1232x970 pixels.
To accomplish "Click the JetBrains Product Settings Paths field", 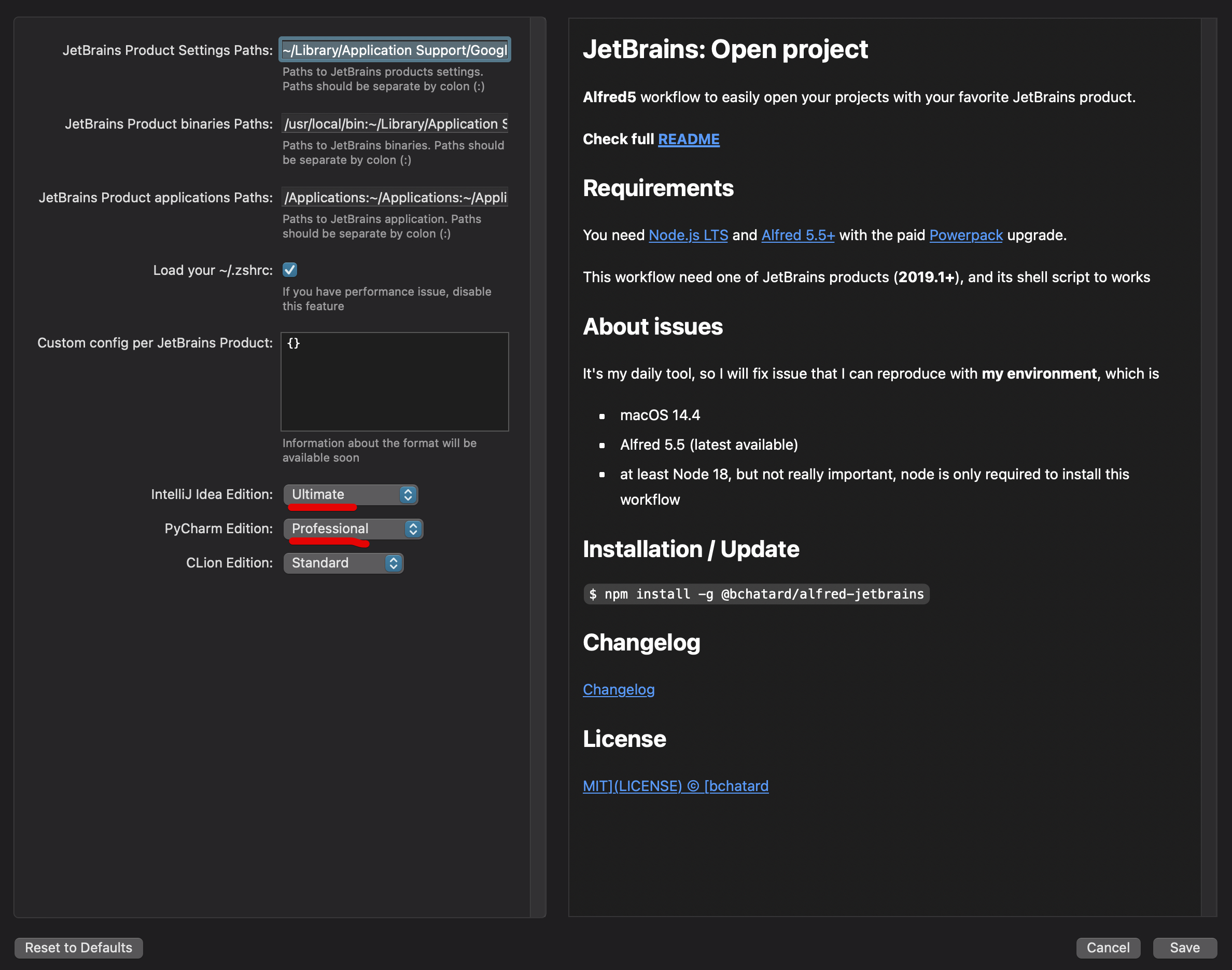I will coord(395,50).
